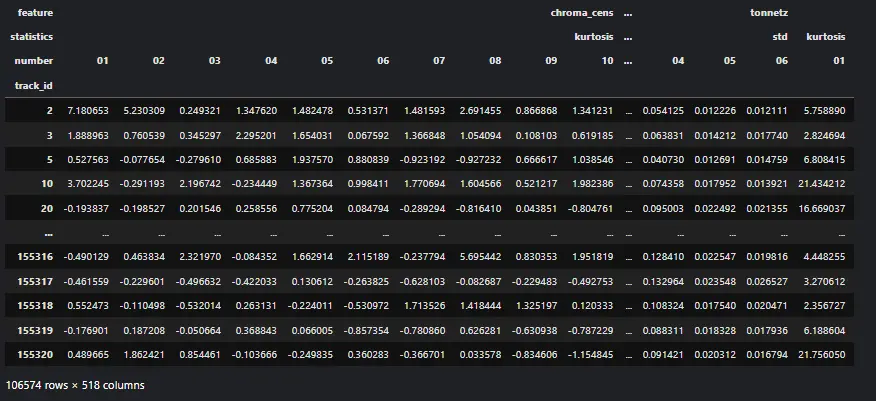This screenshot has height=401, width=876.
Task: Click the cell 21.434212
Action: coord(821,184)
